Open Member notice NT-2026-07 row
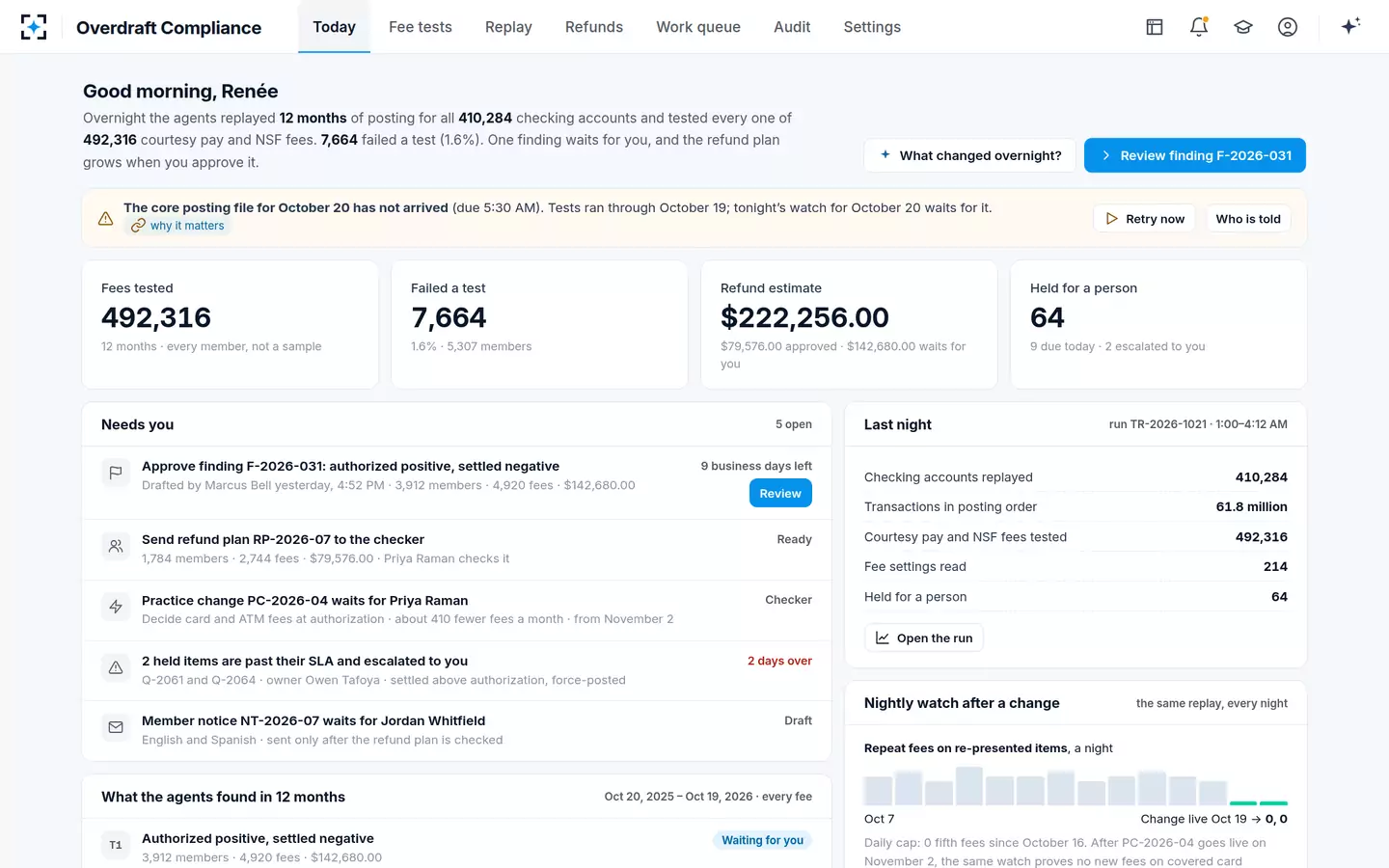1389x868 pixels. (456, 730)
